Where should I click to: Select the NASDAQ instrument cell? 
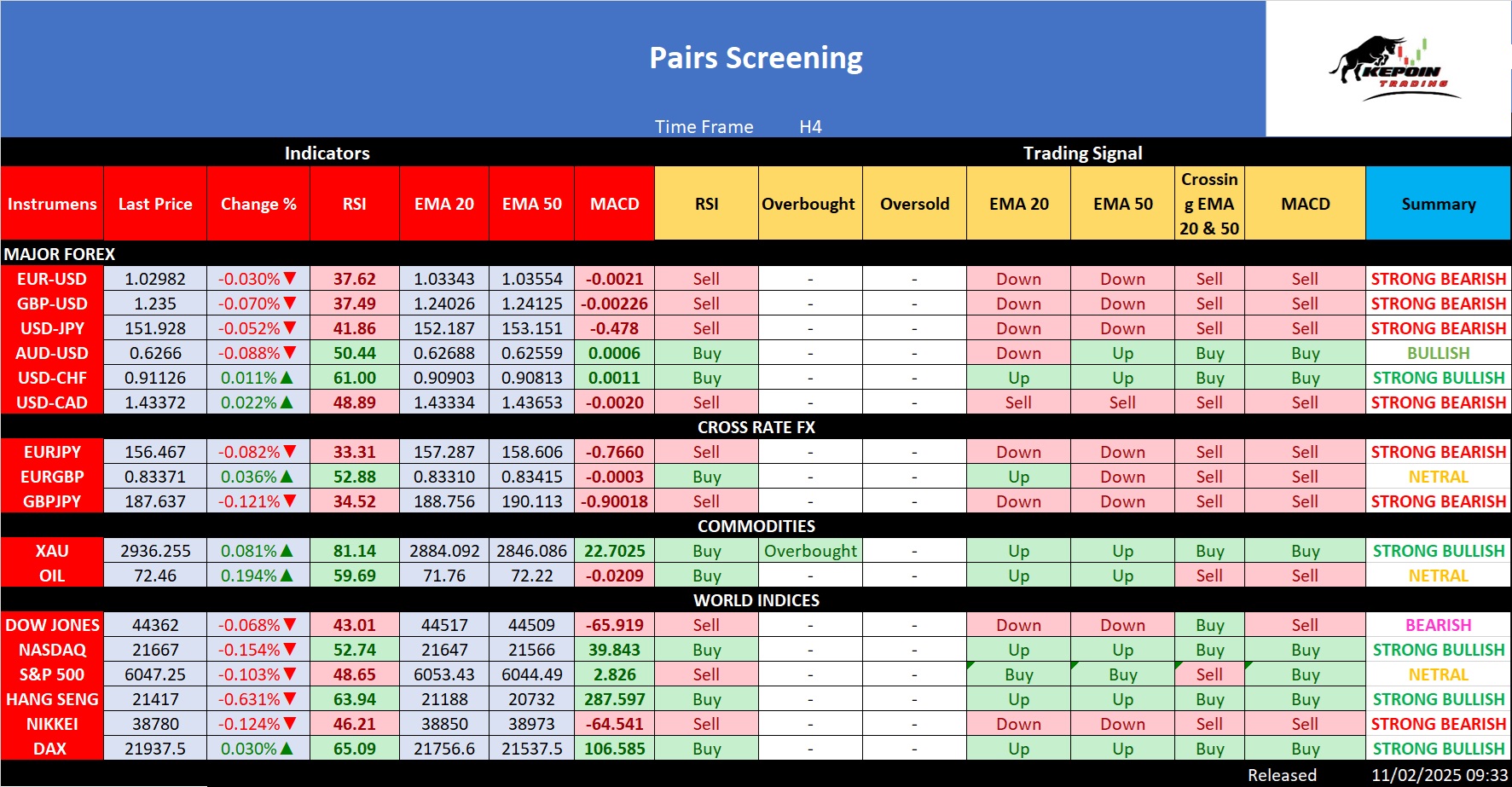pyautogui.click(x=52, y=650)
